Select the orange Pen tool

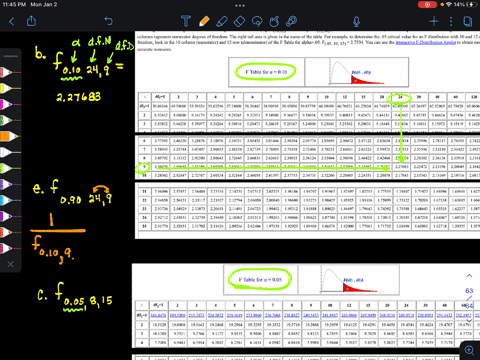tap(204, 21)
